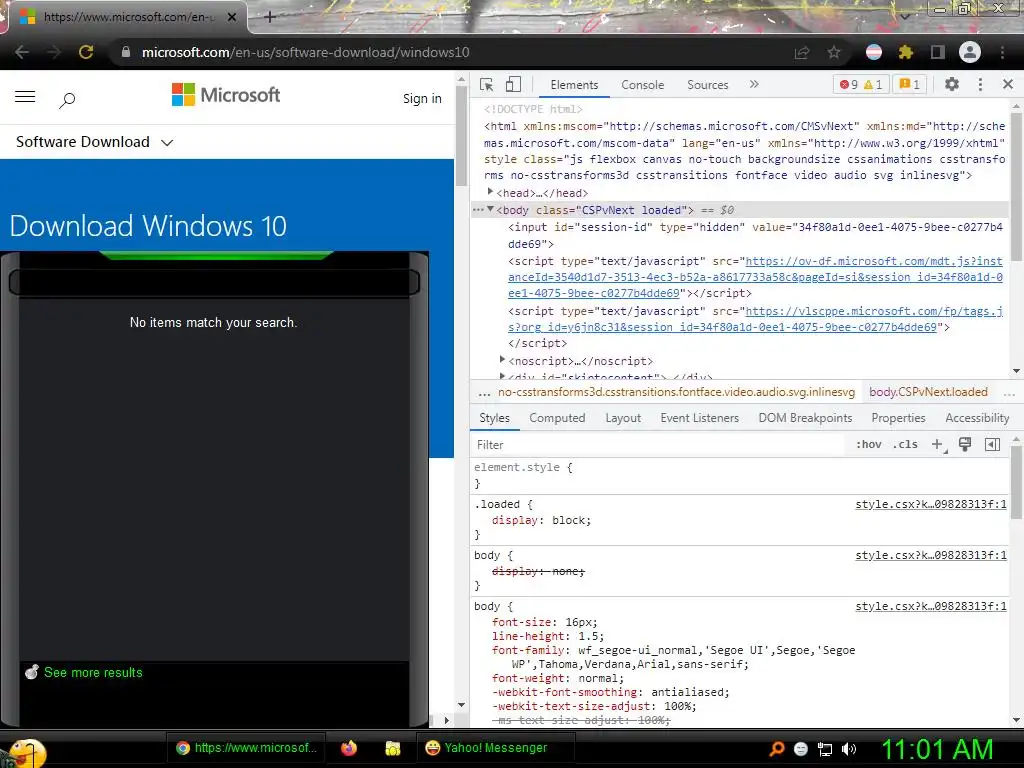
Task: Show more DevTools tabs chevron
Action: pyautogui.click(x=754, y=84)
